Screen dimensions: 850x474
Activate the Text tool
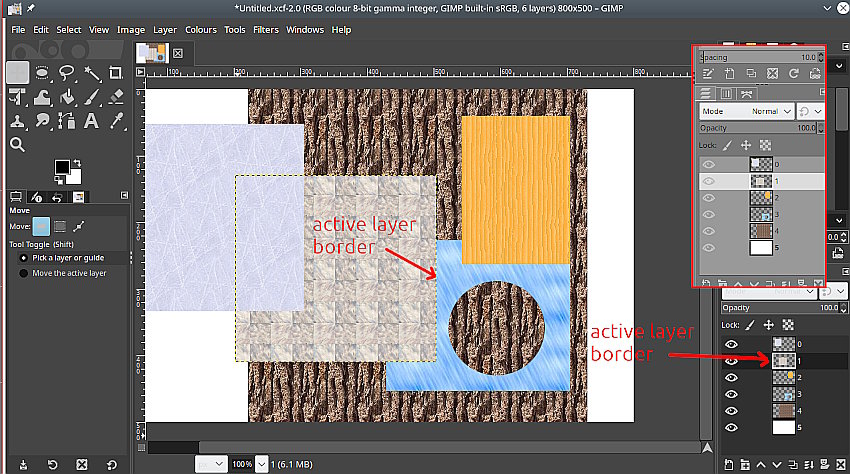pyautogui.click(x=92, y=120)
